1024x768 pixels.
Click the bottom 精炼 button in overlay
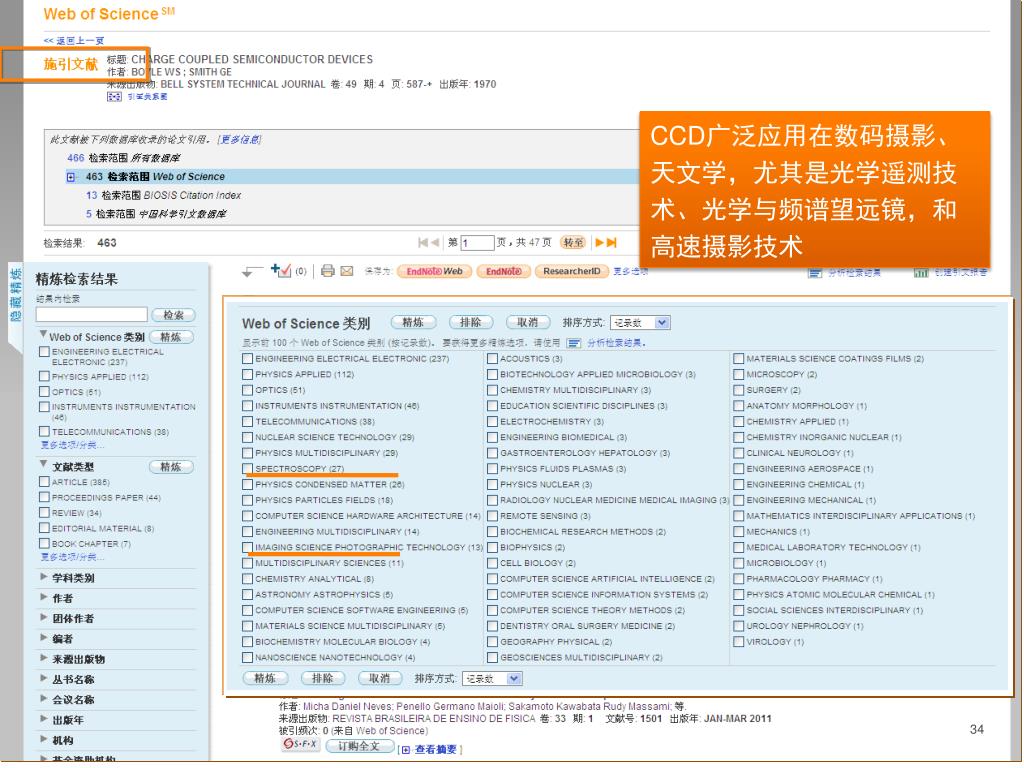coord(265,679)
